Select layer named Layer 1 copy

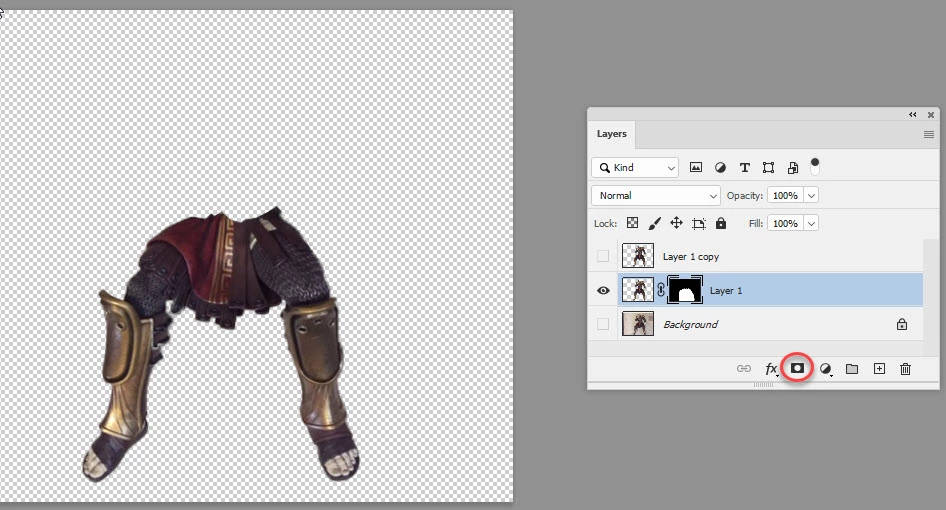(x=691, y=257)
